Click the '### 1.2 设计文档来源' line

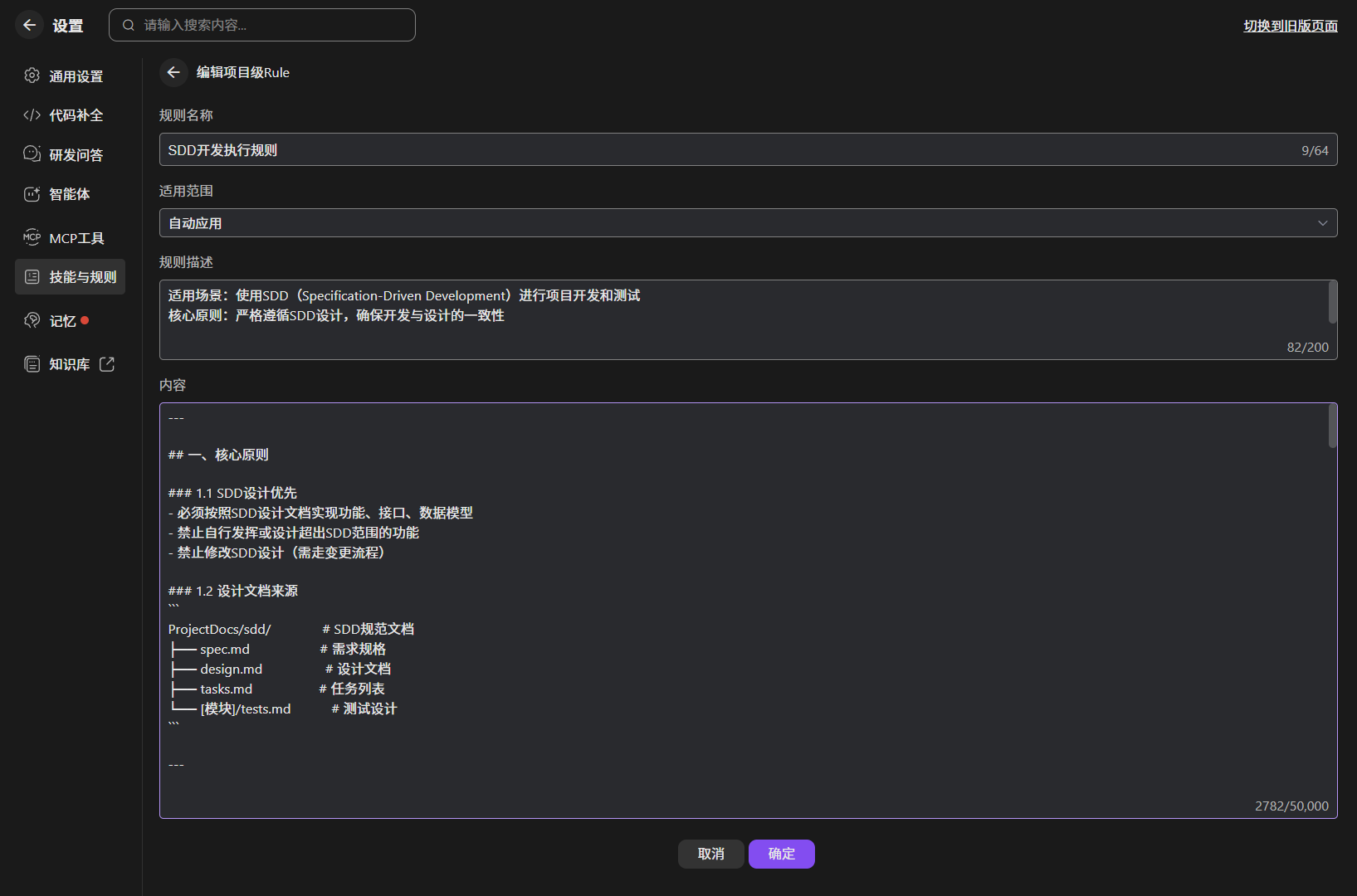[233, 591]
